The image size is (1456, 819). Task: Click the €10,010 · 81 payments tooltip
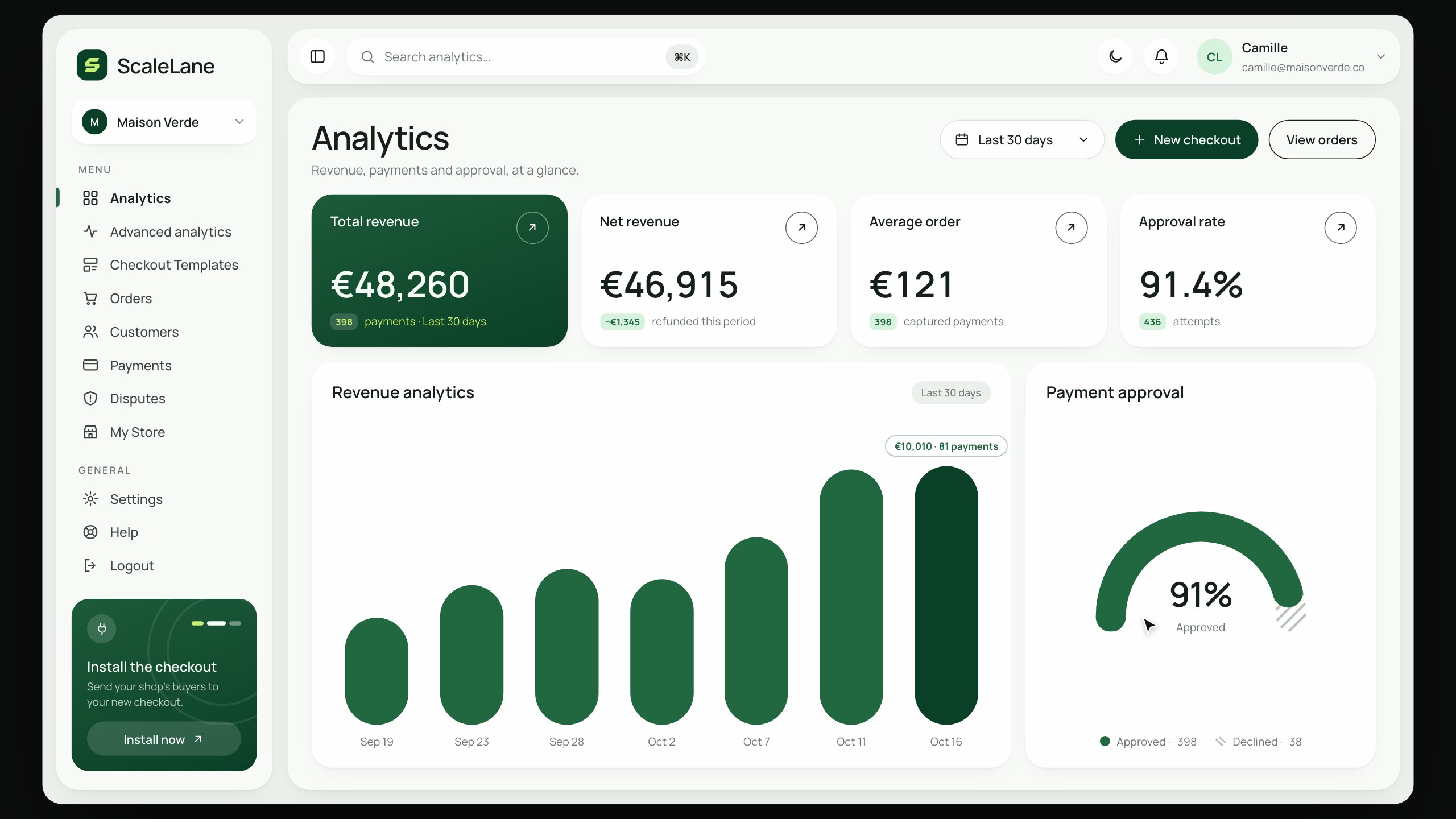point(946,446)
